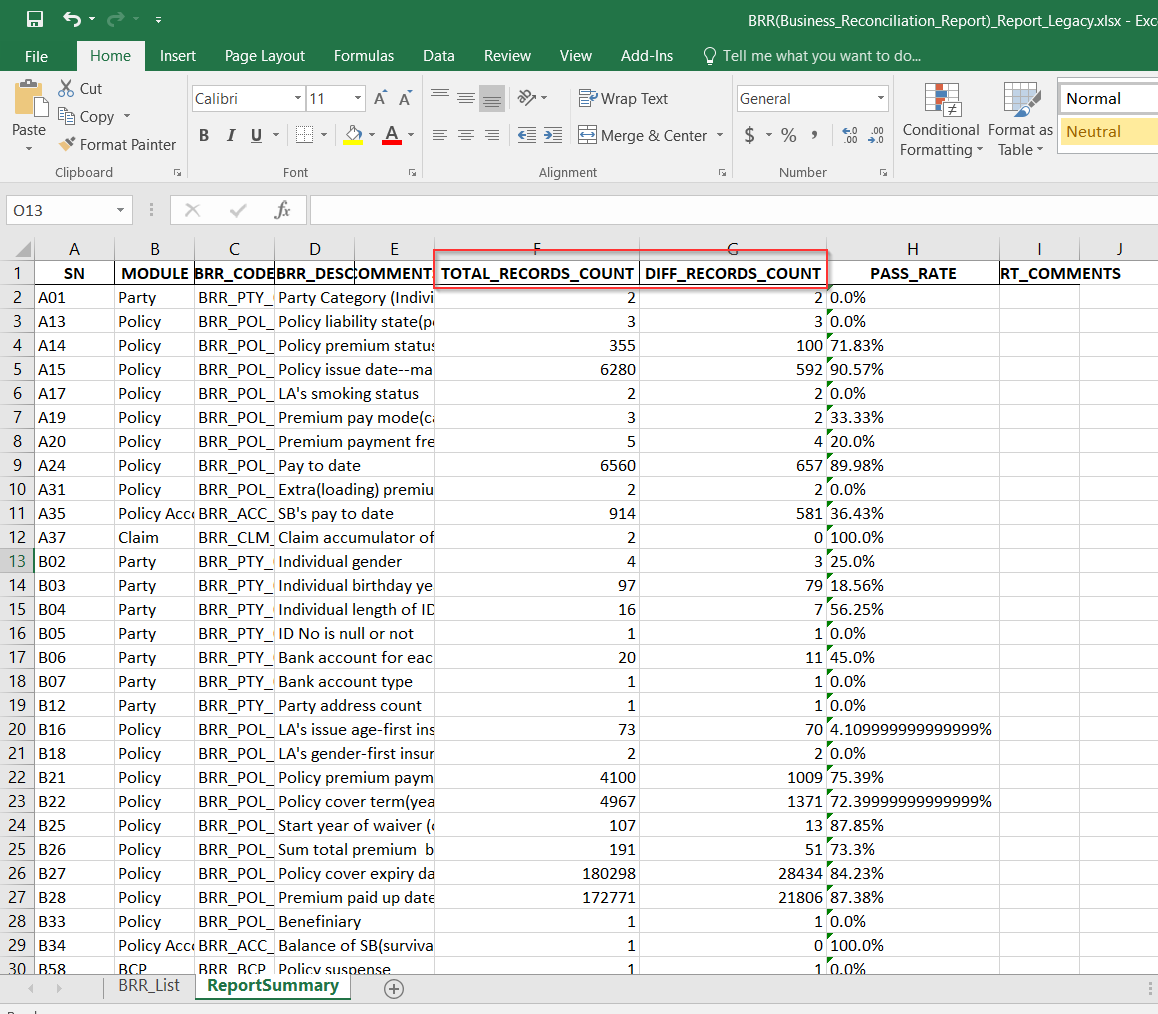Viewport: 1158px width, 1014px height.
Task: Click the formula bar input
Action: pyautogui.click(x=733, y=210)
